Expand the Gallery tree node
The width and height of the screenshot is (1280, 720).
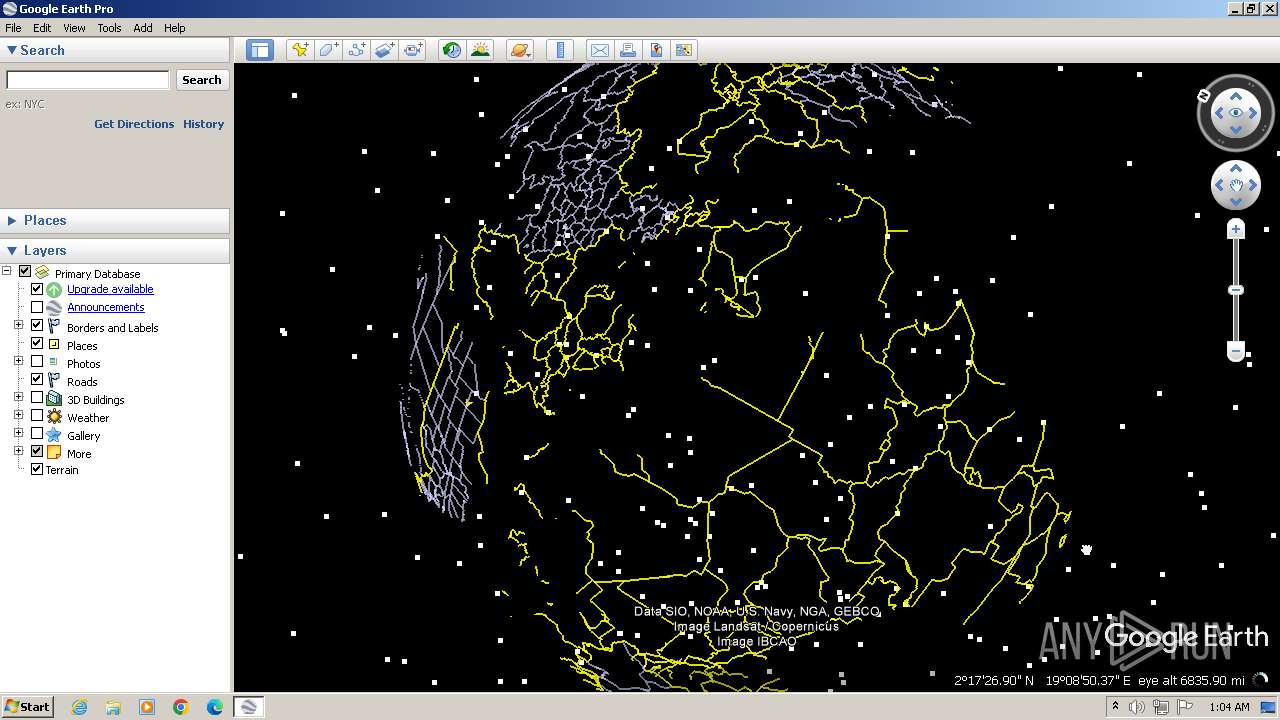click(18, 433)
